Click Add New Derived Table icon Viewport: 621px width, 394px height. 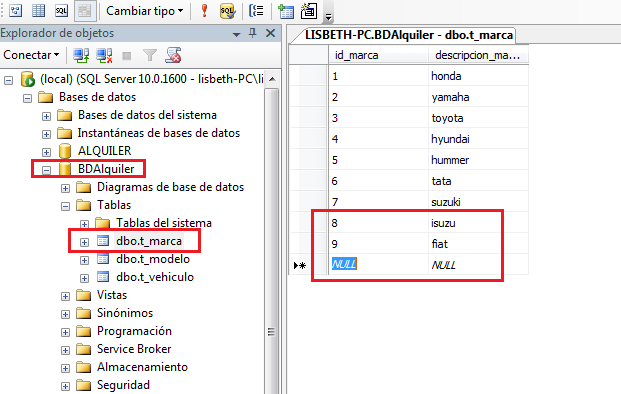coord(309,11)
